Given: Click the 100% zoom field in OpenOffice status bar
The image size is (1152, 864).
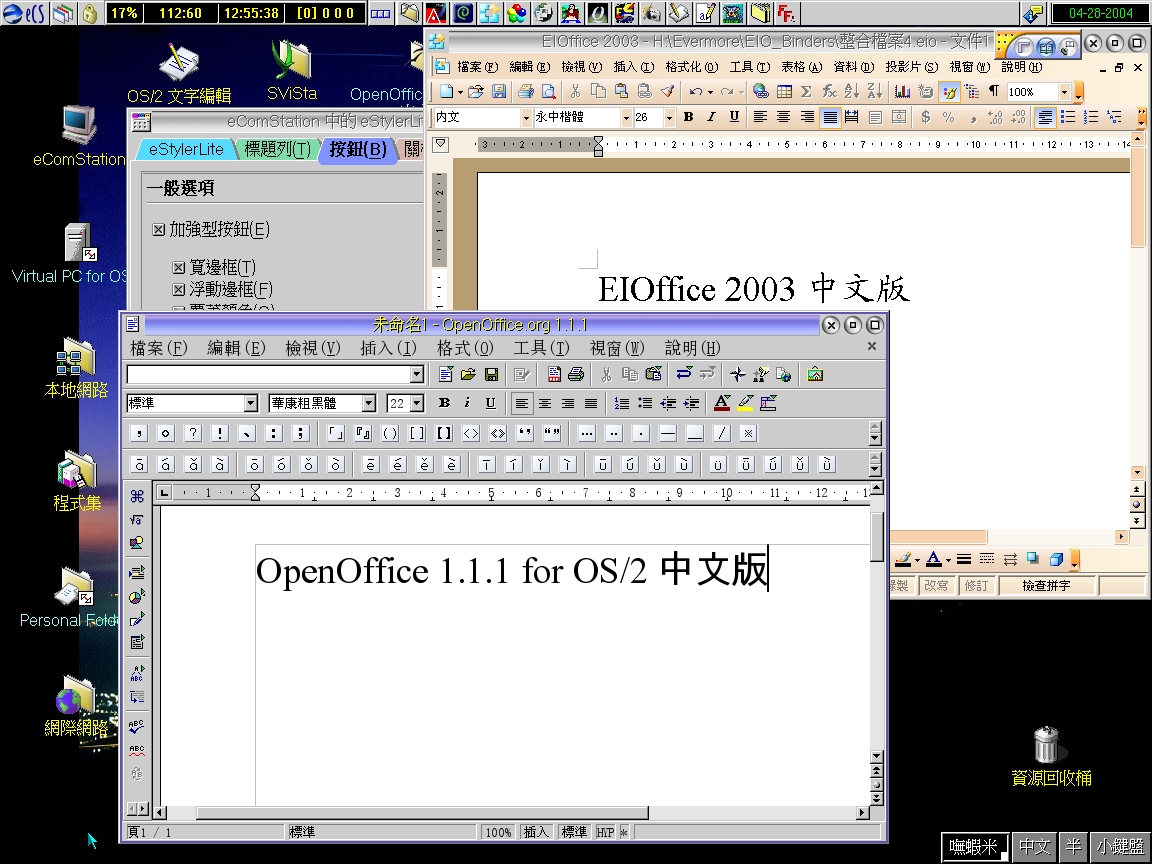Looking at the screenshot, I should tap(498, 832).
